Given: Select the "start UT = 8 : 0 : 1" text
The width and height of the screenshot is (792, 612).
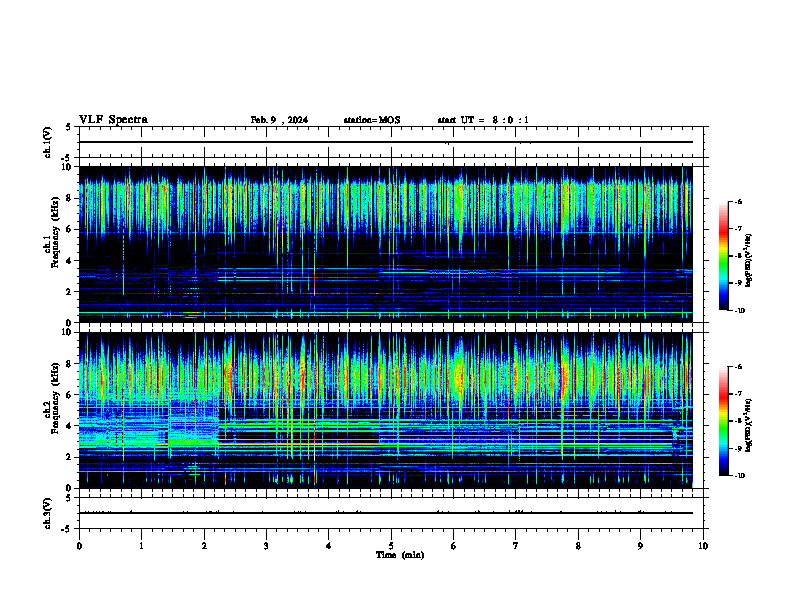Looking at the screenshot, I should (483, 120).
